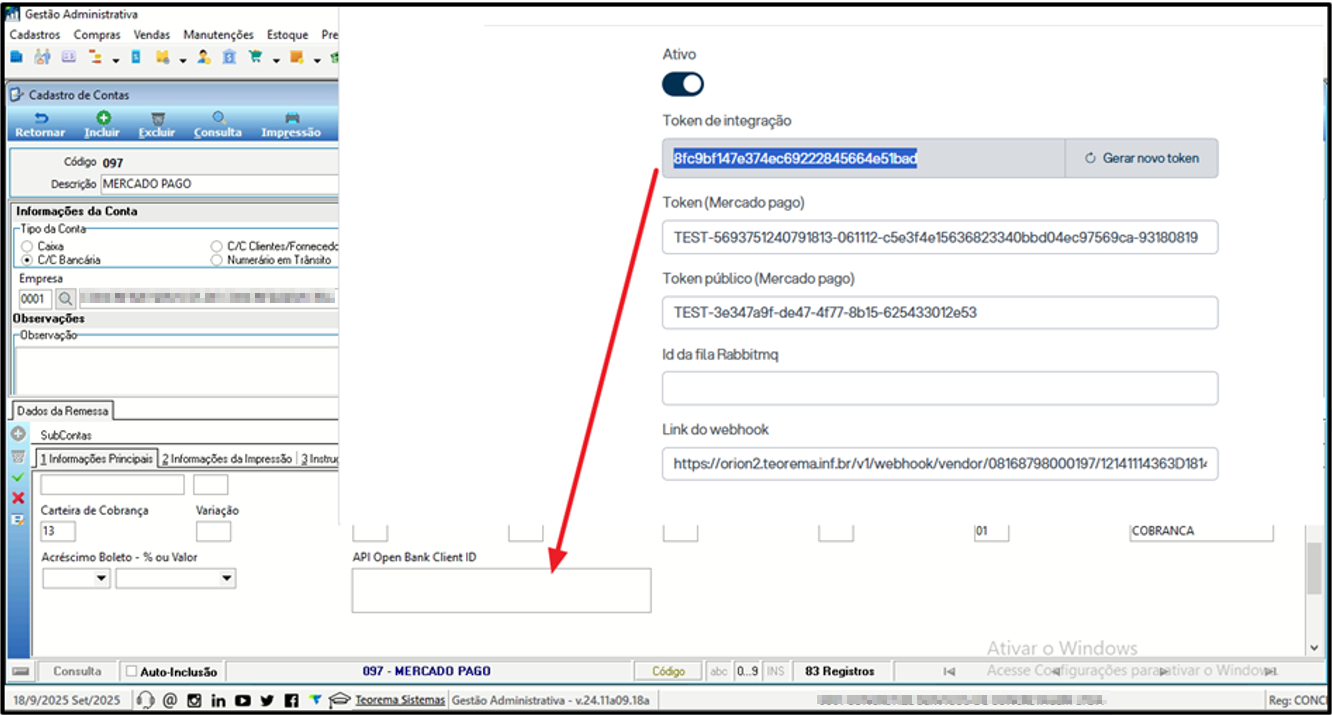Select Numerário em Trânsito radio button

[x=217, y=259]
